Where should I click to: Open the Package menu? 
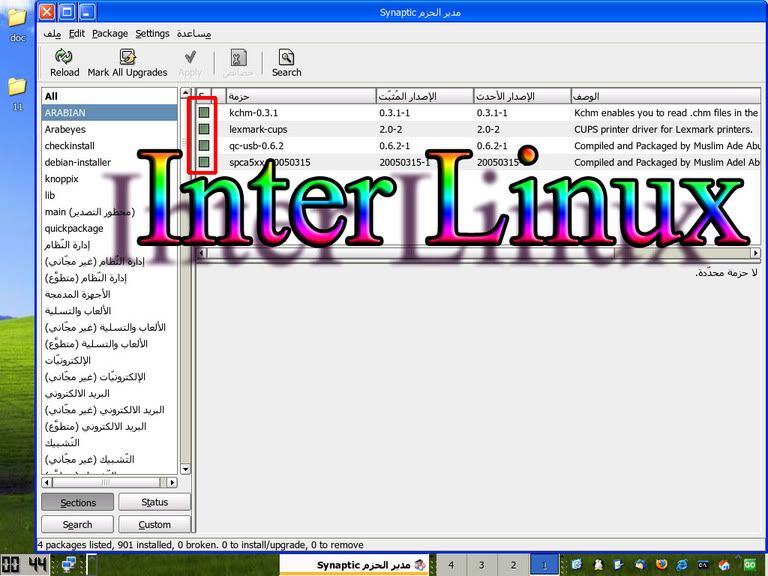click(110, 34)
